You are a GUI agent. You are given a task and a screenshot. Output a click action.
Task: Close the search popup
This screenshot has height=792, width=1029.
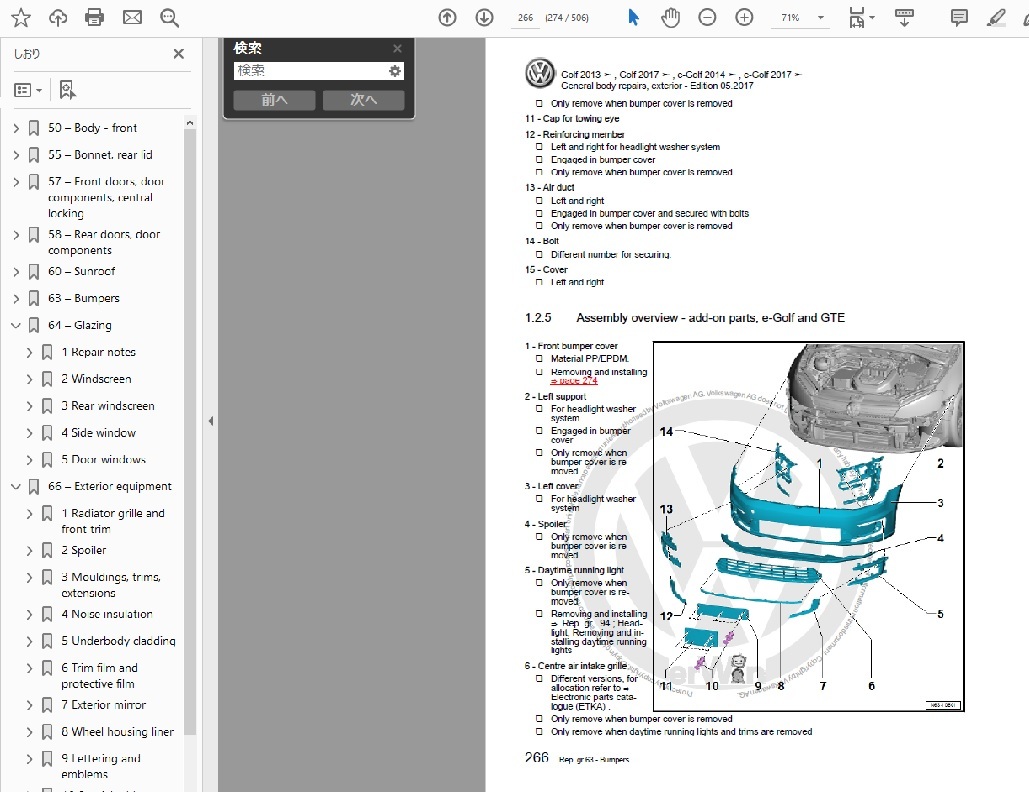397,48
